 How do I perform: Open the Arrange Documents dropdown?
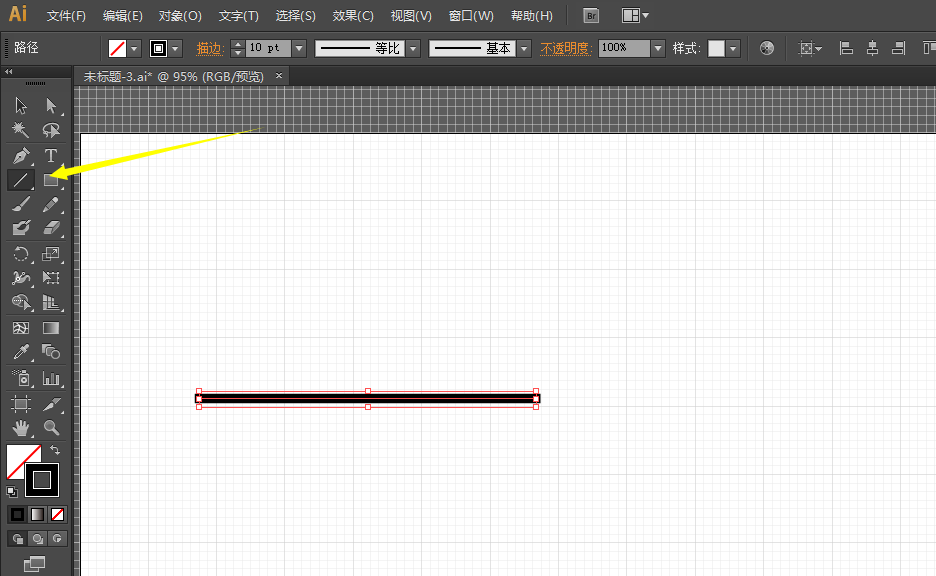click(635, 16)
